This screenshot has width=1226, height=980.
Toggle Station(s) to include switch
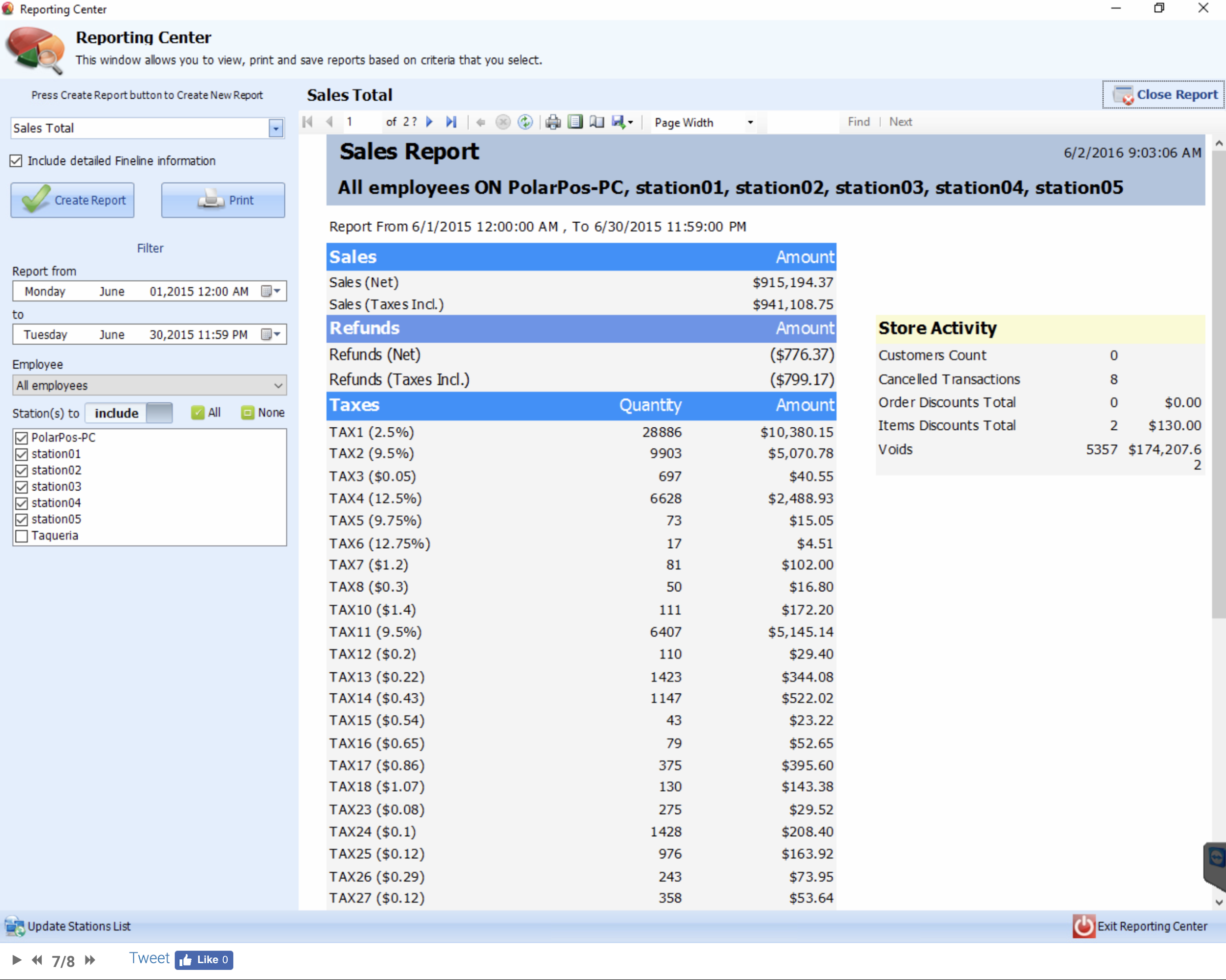point(129,413)
